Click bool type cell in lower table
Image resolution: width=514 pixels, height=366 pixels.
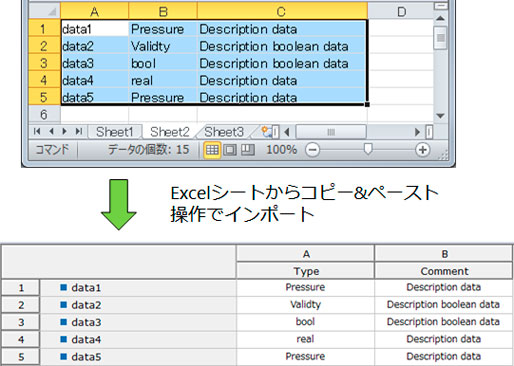pos(306,322)
